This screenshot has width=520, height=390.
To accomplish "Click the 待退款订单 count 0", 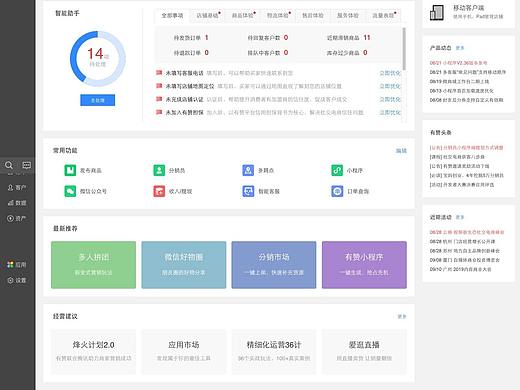I will (x=207, y=53).
